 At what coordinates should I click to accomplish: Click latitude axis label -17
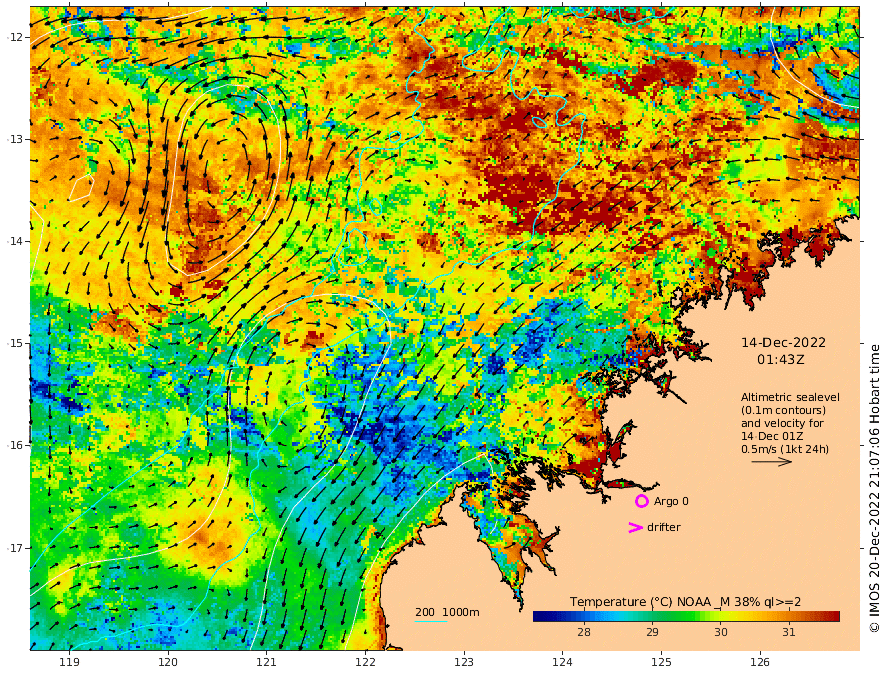point(15,548)
